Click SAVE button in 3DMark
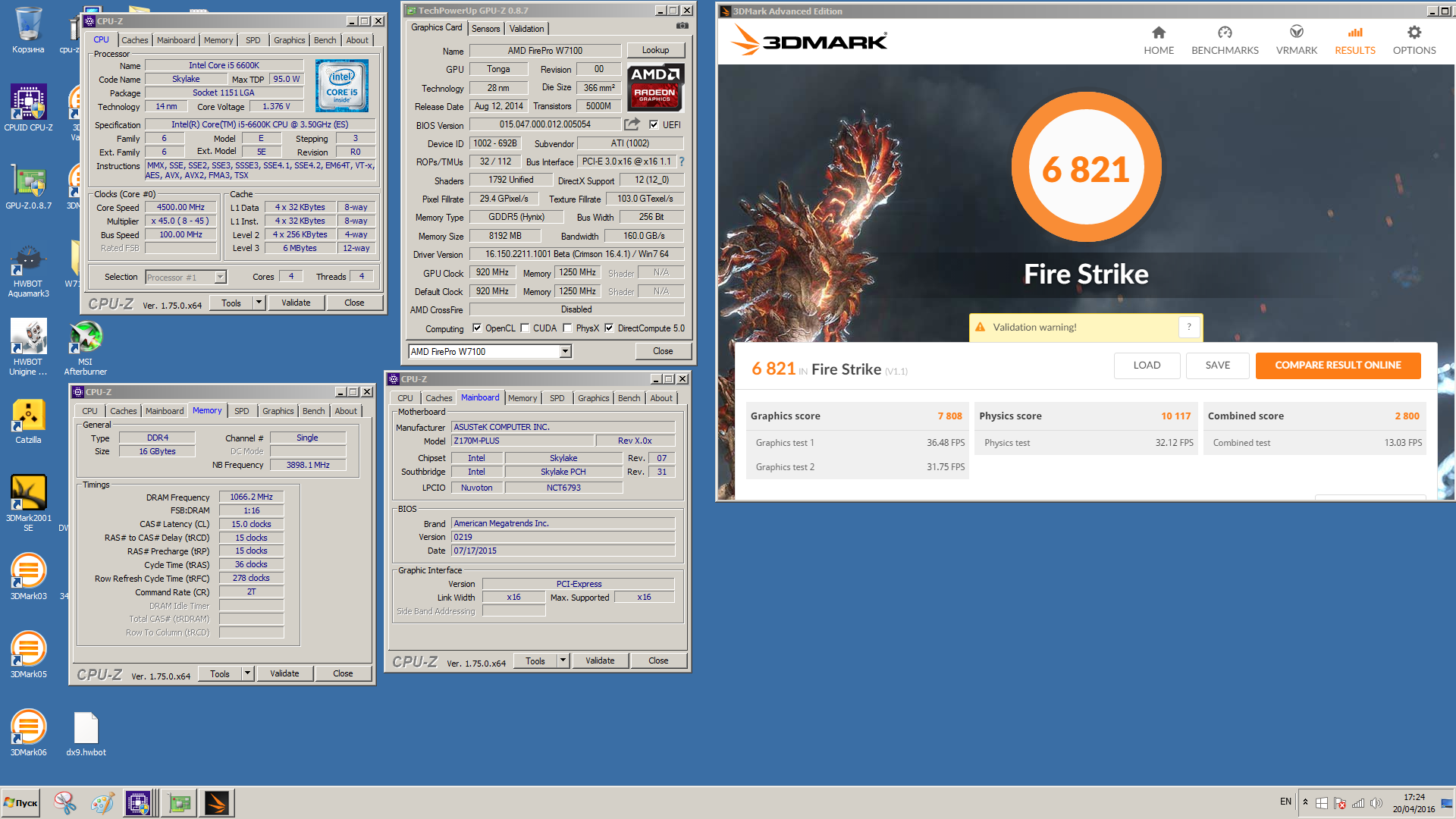 coord(1218,365)
